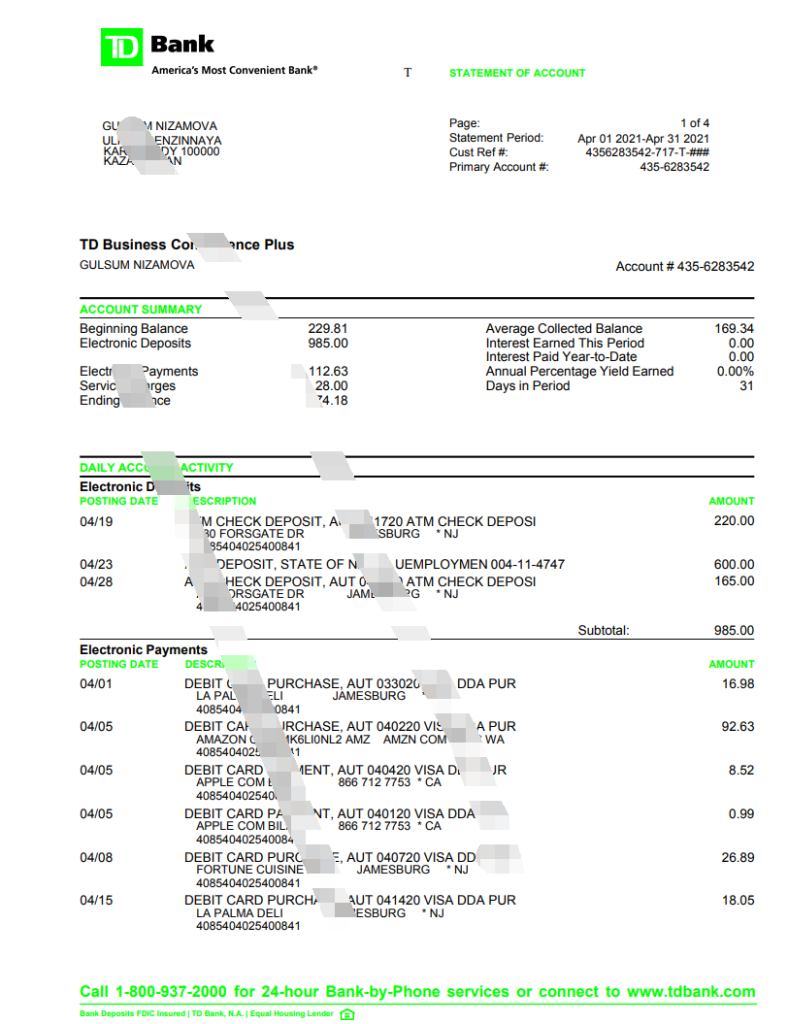This screenshot has height=1024, width=788.
Task: Click payment amount 26.89
Action: pyautogui.click(x=738, y=857)
